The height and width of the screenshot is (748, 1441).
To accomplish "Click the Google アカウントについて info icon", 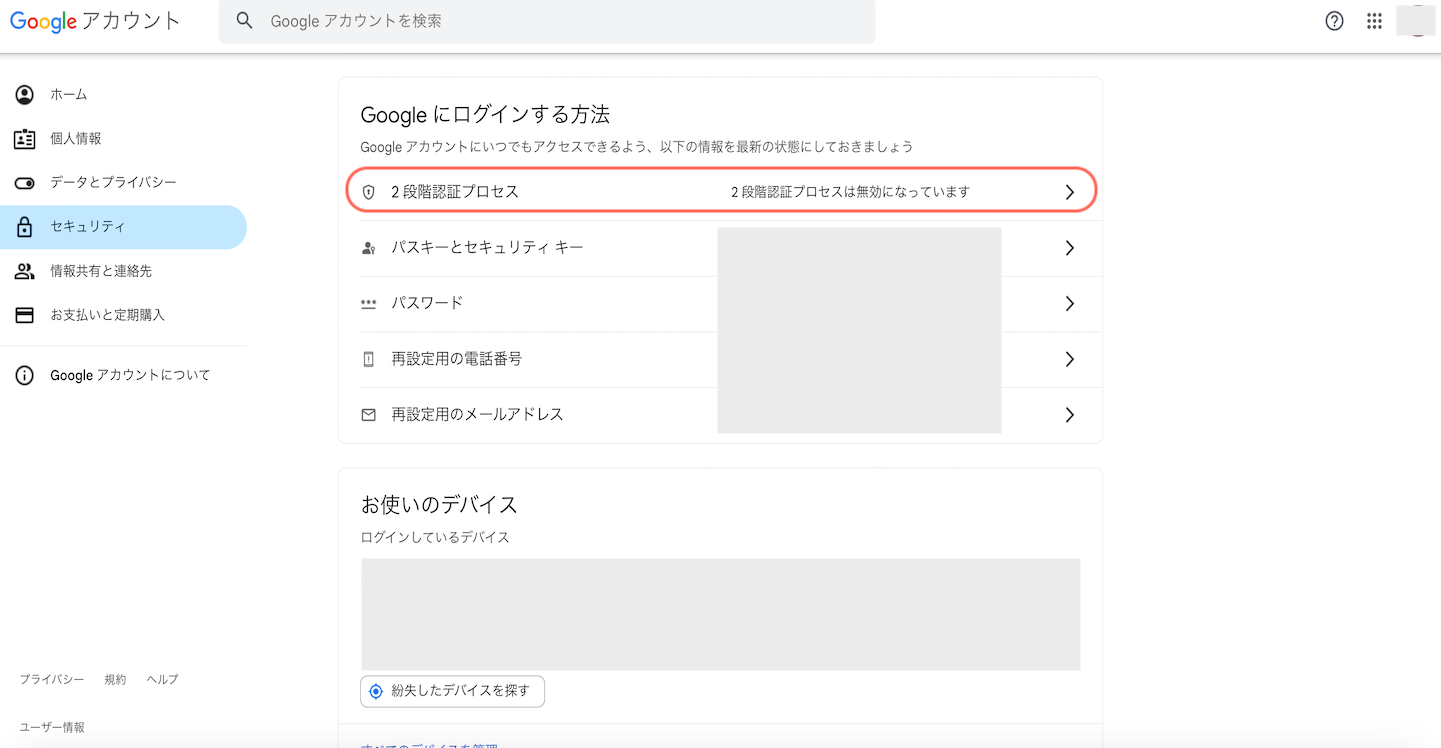I will (25, 376).
